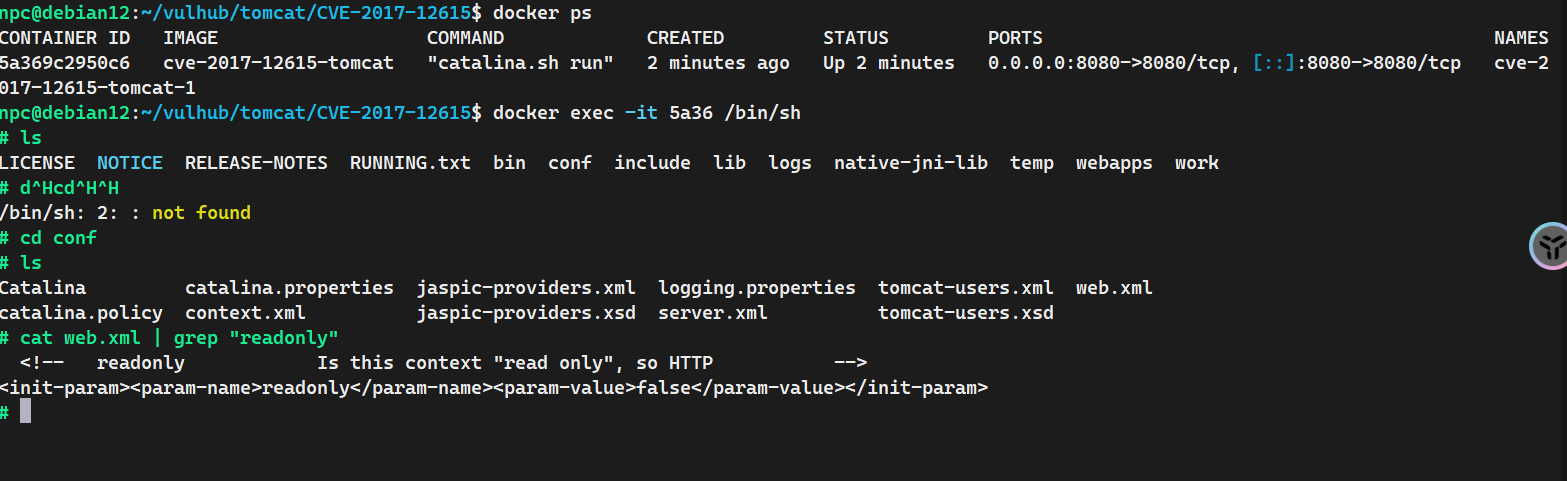The image size is (1567, 481).
Task: Click the catalina.policy file name
Action: pyautogui.click(x=81, y=313)
